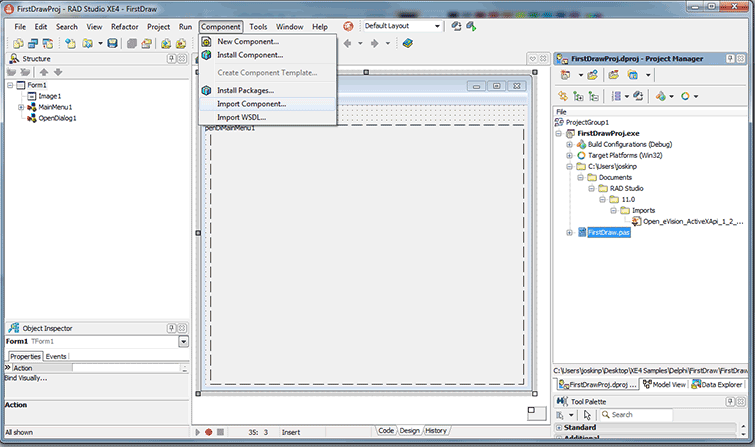This screenshot has height=447, width=755.
Task: Open the Object Inspector instance dropdown
Action: click(x=183, y=342)
